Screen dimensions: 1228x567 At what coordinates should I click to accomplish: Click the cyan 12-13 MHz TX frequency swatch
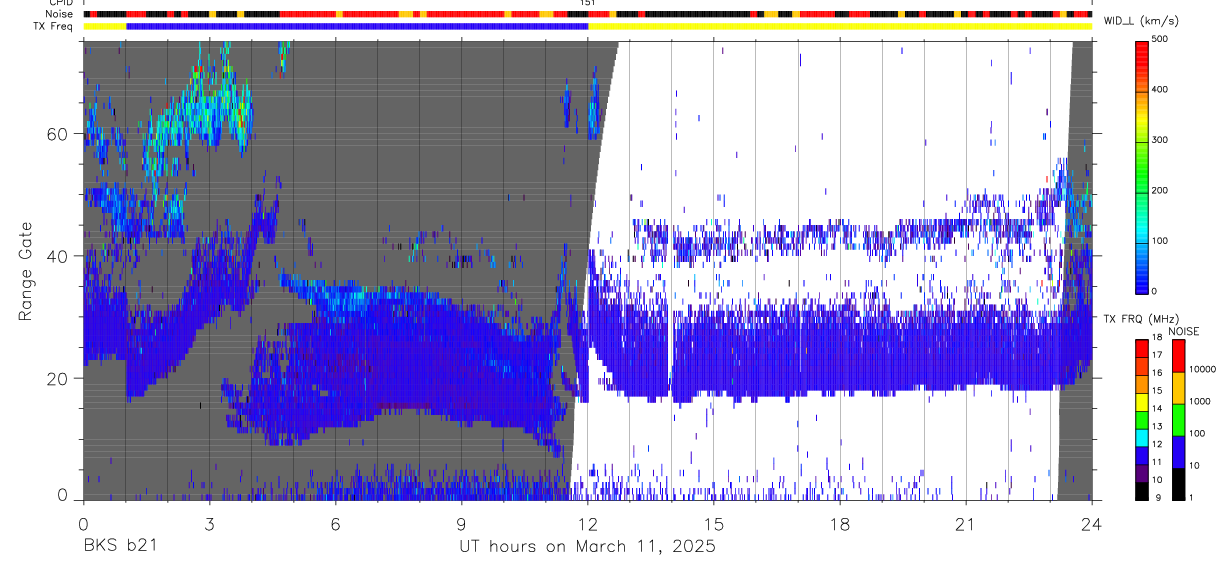[x=1141, y=437]
